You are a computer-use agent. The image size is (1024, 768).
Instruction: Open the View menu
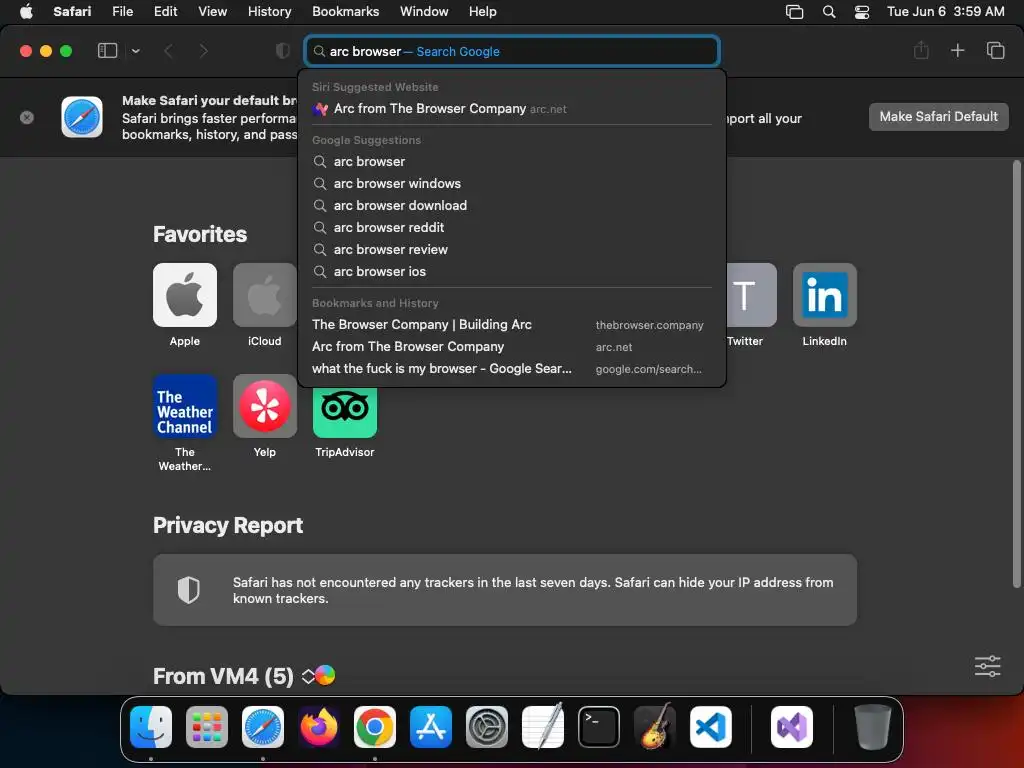coord(212,11)
